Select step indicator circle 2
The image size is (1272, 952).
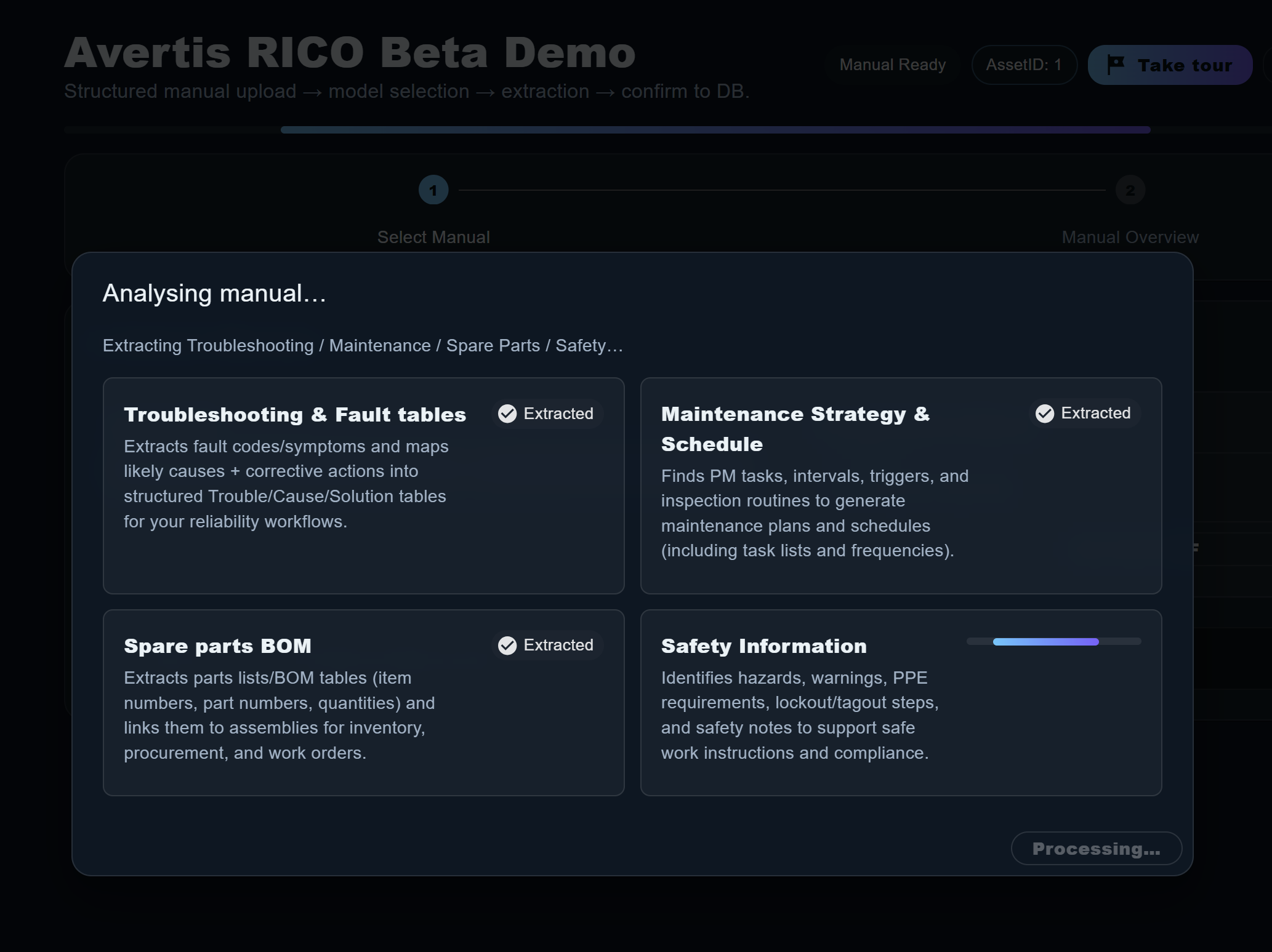click(x=1130, y=190)
